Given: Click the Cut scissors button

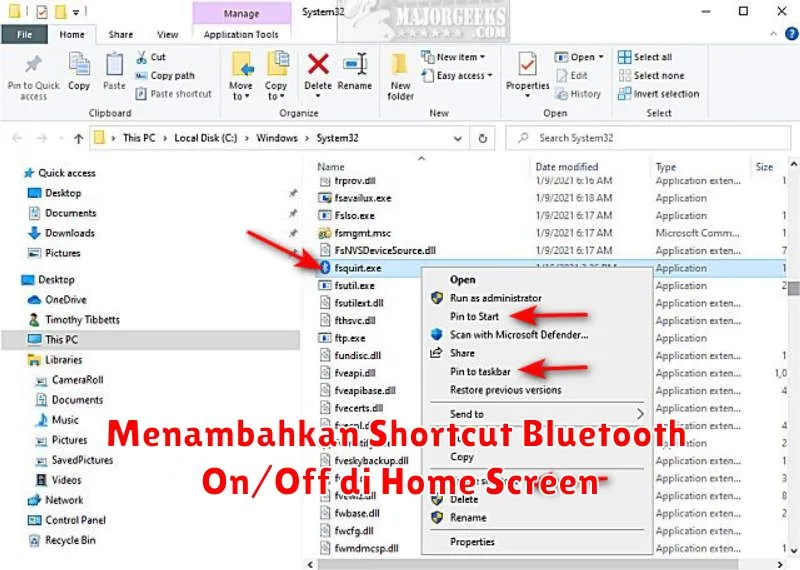Looking at the screenshot, I should (x=151, y=57).
